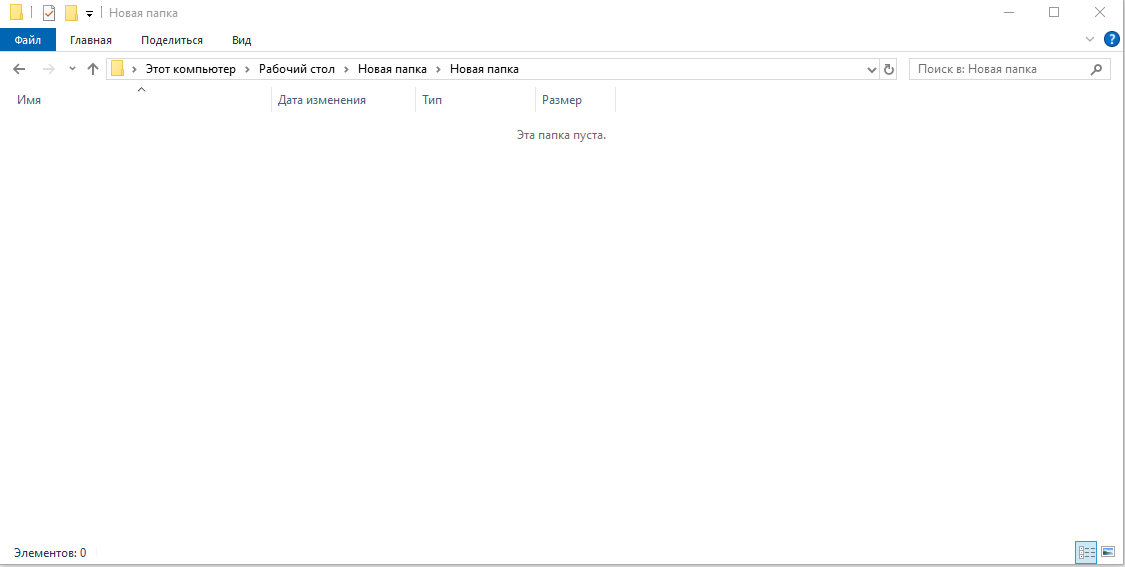Click the Forward navigation arrow
Image resolution: width=1125 pixels, height=567 pixels.
pos(49,70)
